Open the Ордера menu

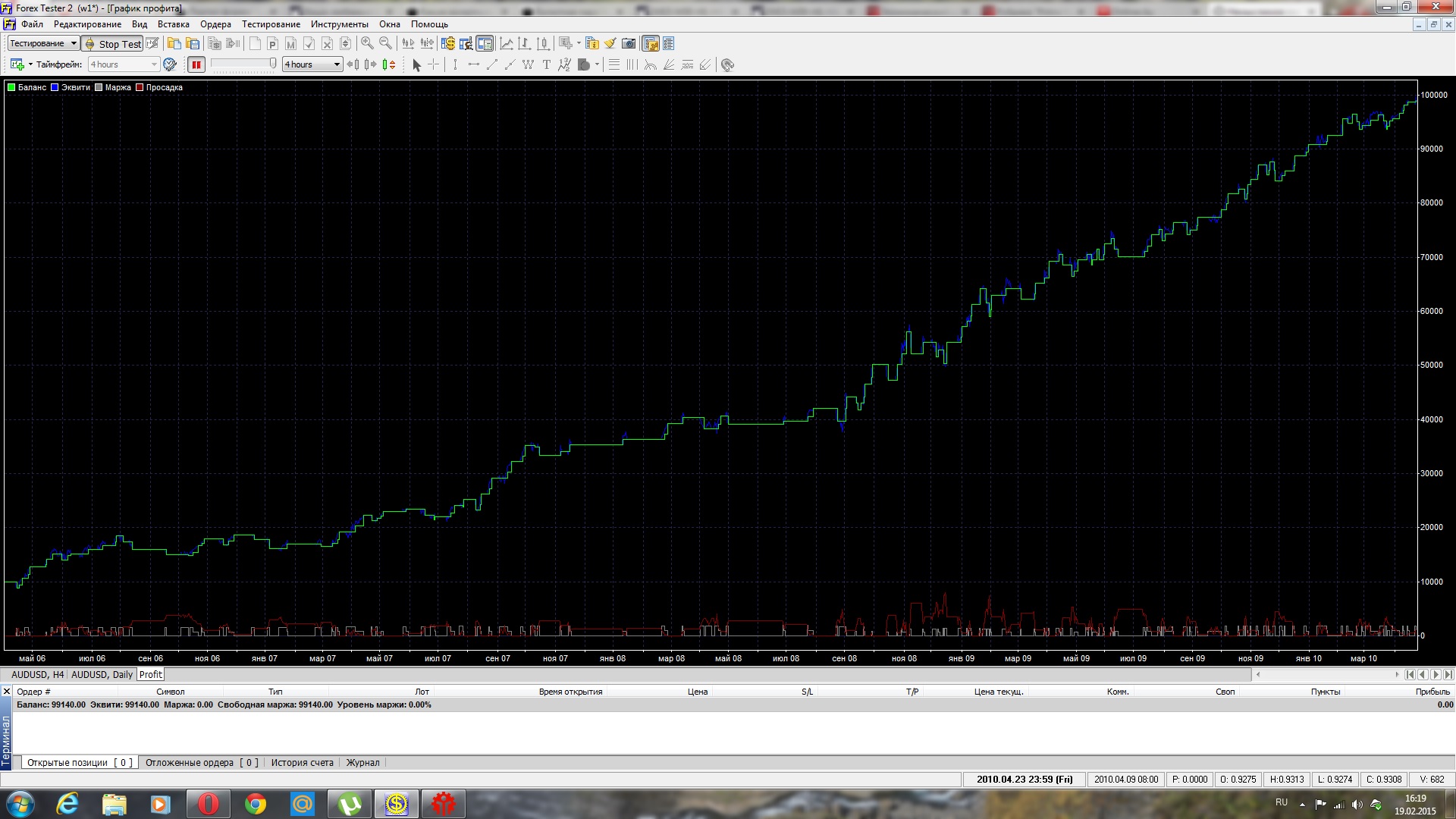(x=215, y=24)
